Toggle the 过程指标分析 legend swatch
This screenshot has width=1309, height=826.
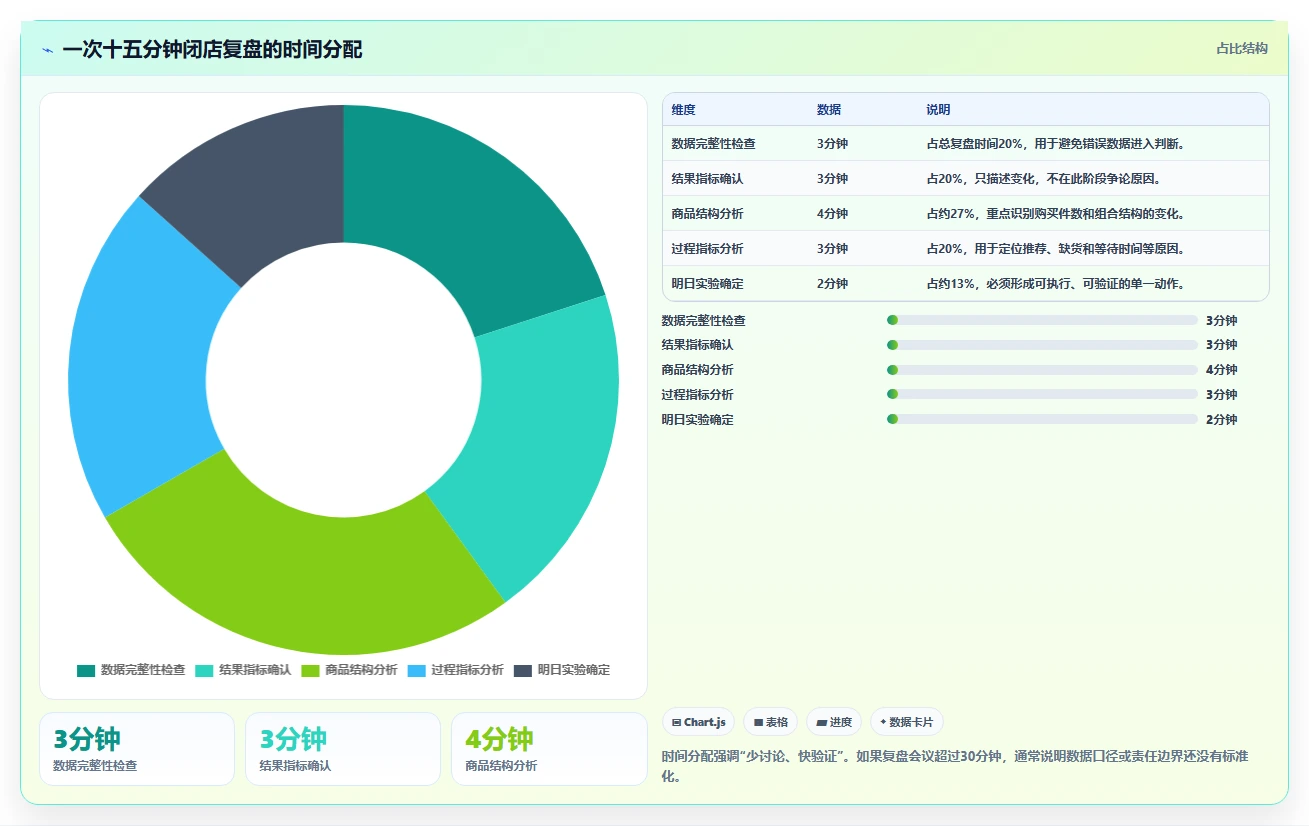click(416, 670)
